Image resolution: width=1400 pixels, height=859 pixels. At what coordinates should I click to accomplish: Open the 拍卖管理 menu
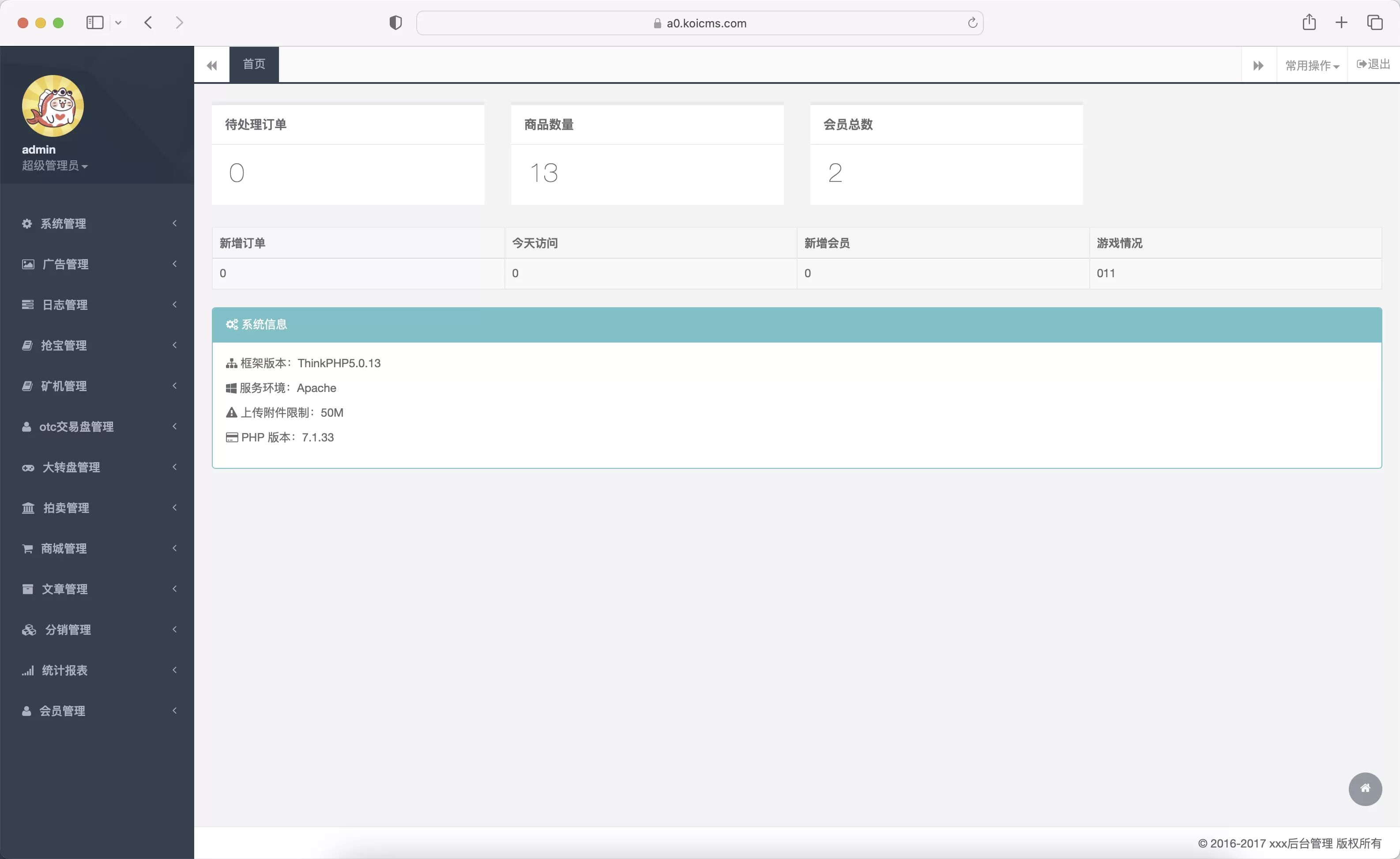coord(97,508)
